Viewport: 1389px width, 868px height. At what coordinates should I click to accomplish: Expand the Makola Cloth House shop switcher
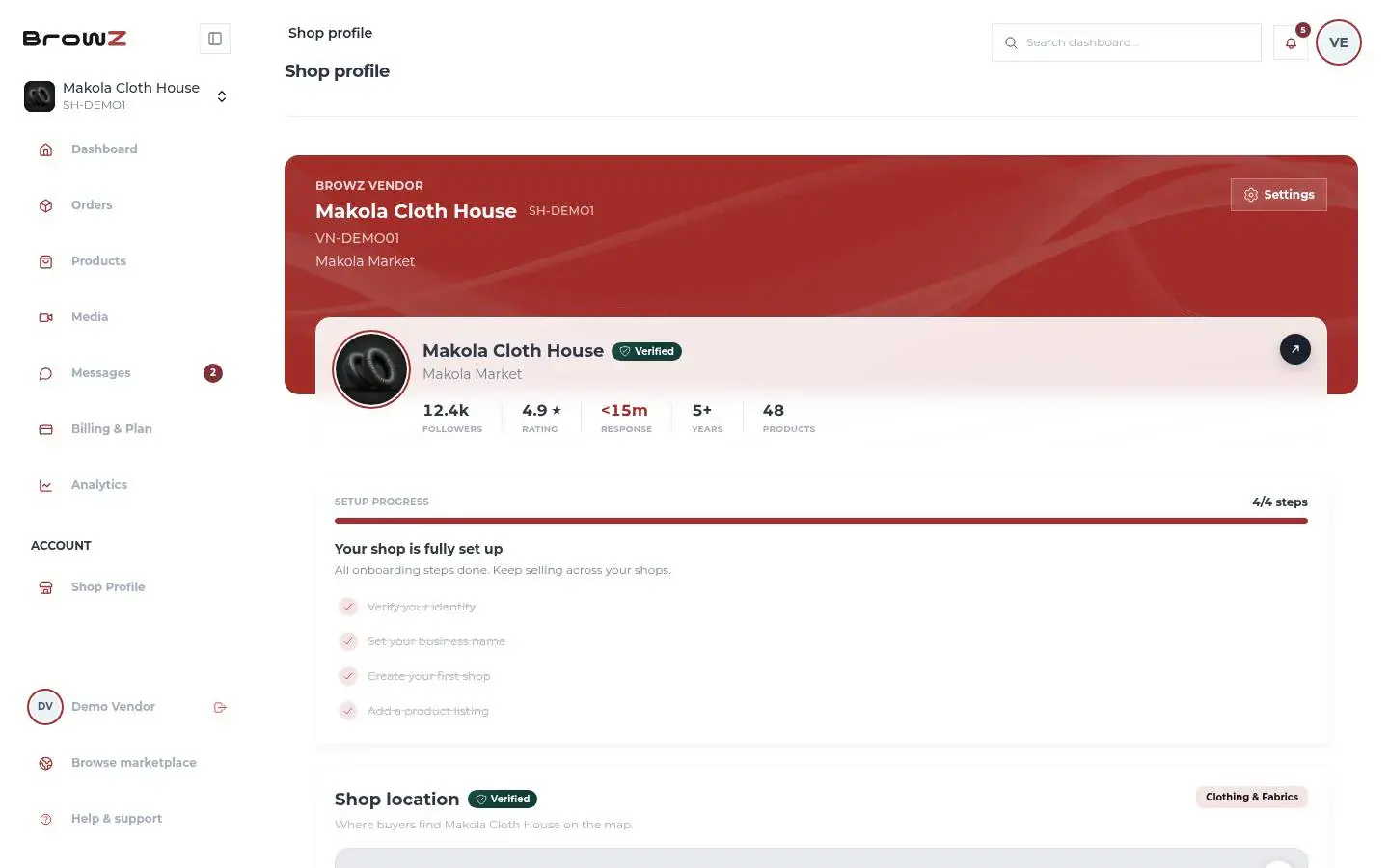(127, 95)
